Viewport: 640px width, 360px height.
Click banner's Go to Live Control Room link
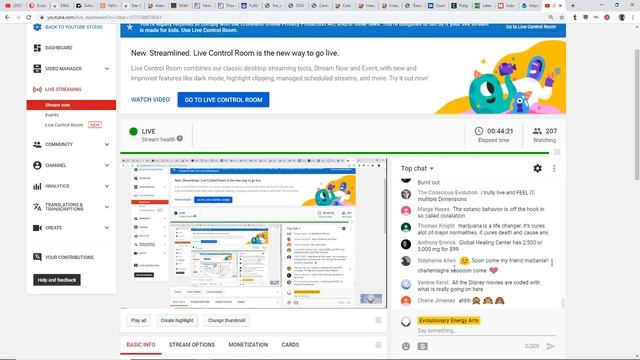[x=531, y=27]
